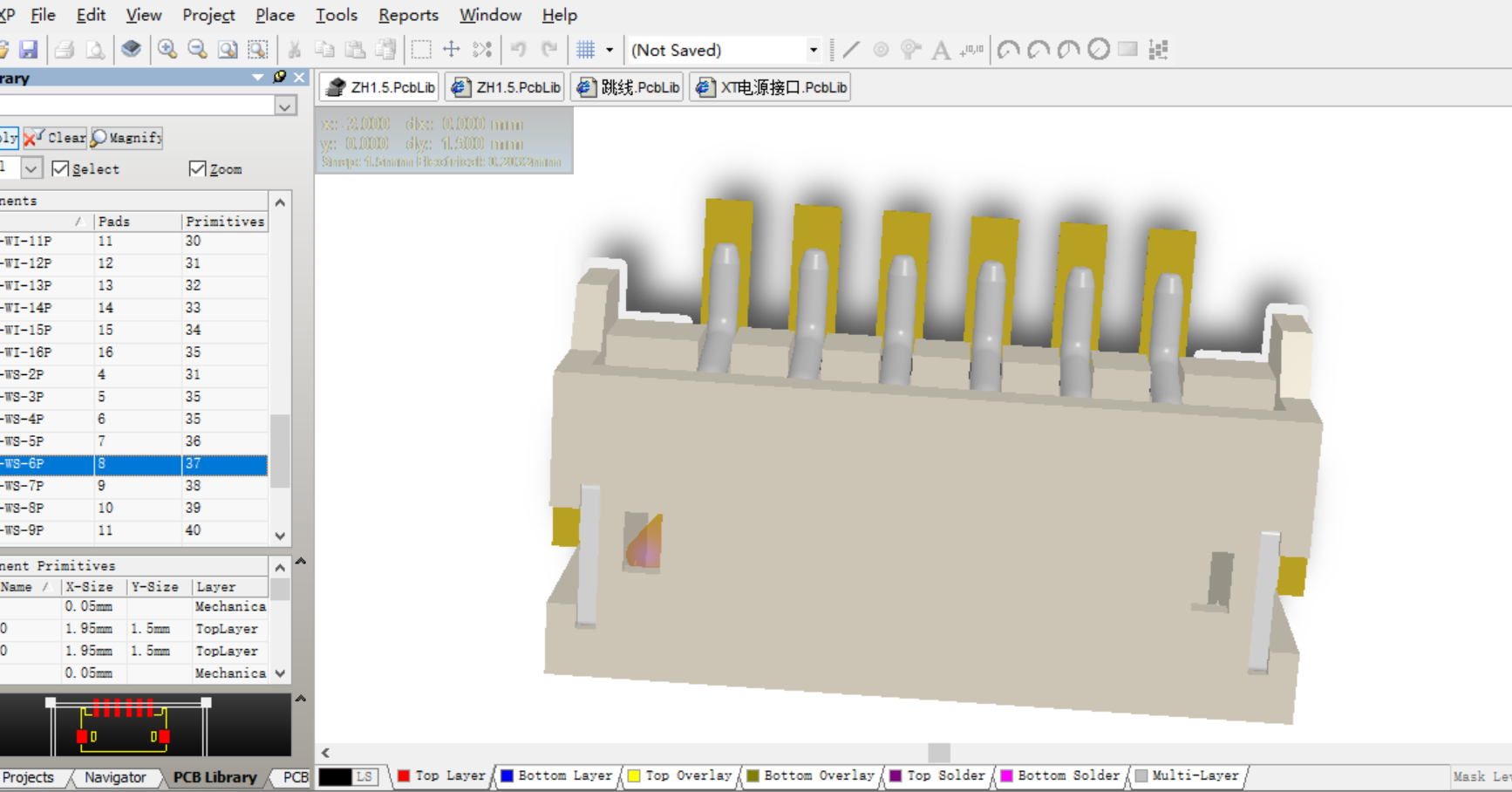
Task: Select the Place Coordinate tool
Action: tap(971, 50)
